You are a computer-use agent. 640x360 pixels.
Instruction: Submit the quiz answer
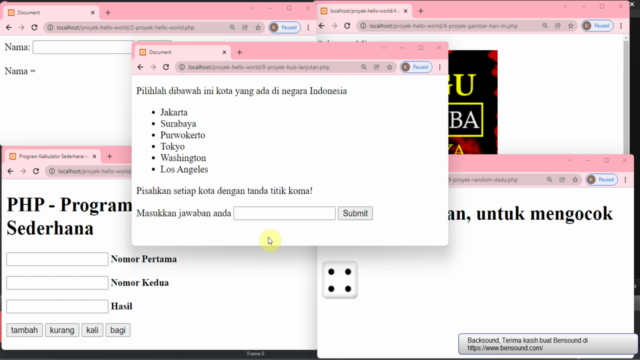point(355,213)
